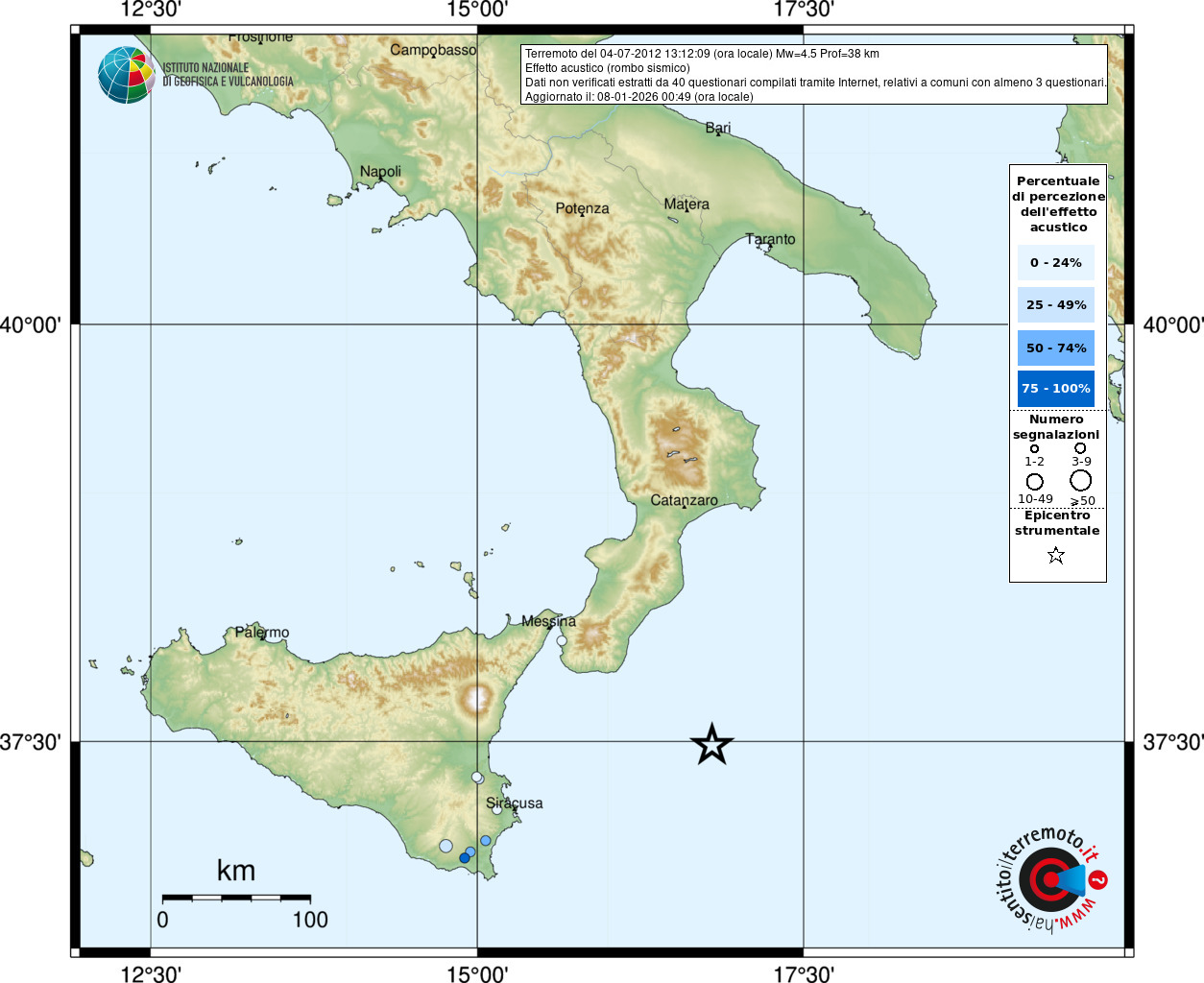
Task: Click the bottom 15°00' longitude label
Action: pyautogui.click(x=477, y=973)
